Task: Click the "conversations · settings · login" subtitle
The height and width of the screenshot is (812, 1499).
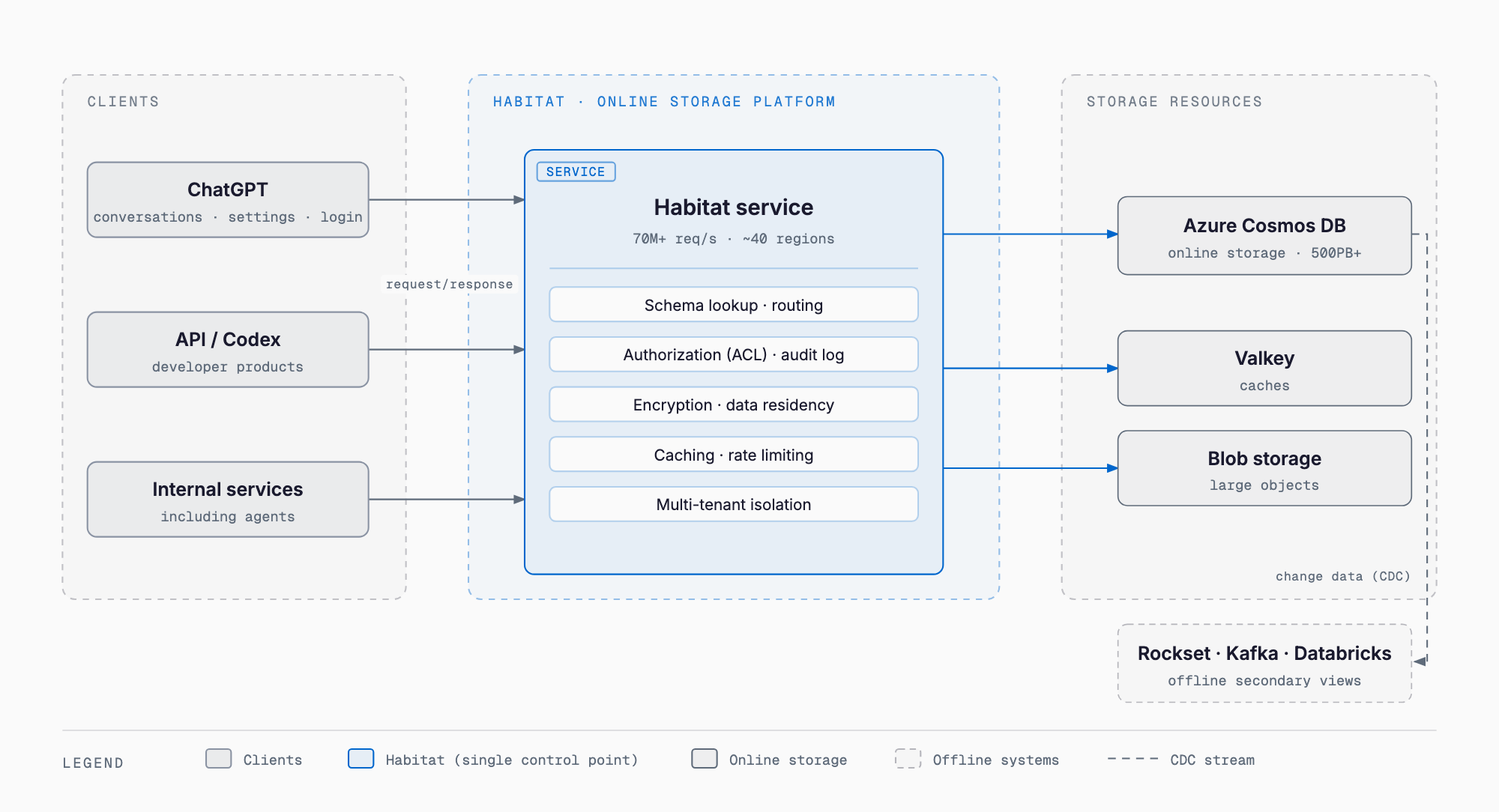Action: coord(228,217)
